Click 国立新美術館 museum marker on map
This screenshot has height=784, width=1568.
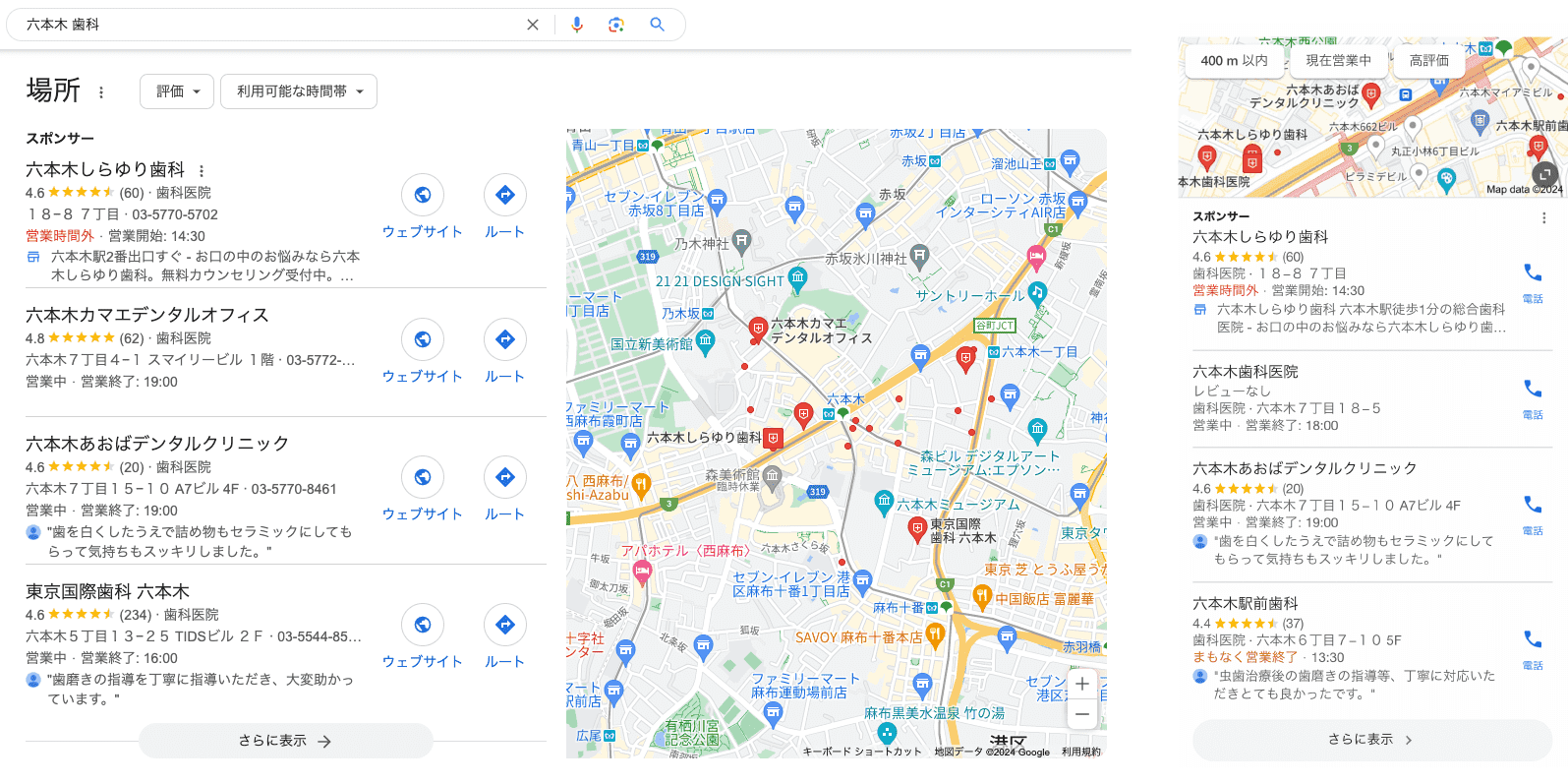[705, 343]
